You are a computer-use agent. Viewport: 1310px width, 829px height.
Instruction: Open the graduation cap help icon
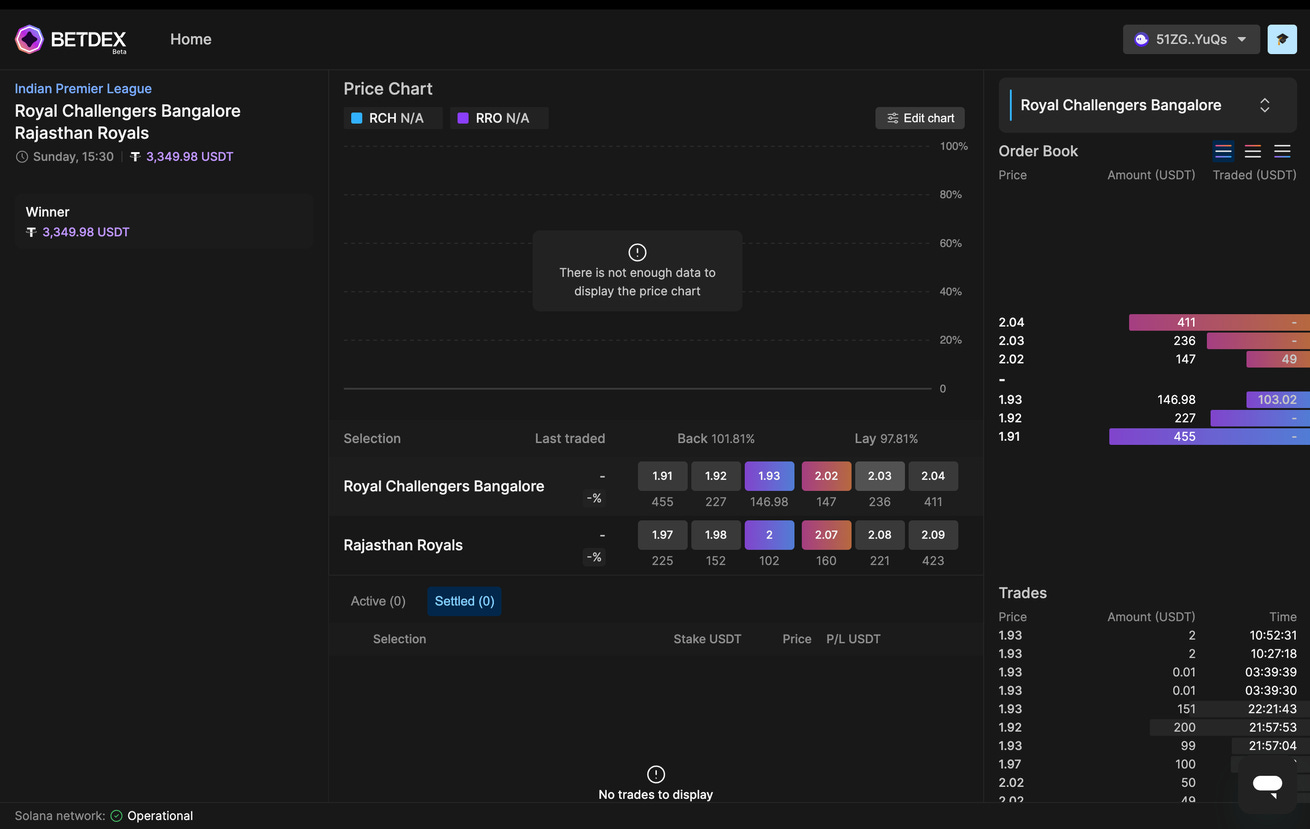pyautogui.click(x=1282, y=39)
